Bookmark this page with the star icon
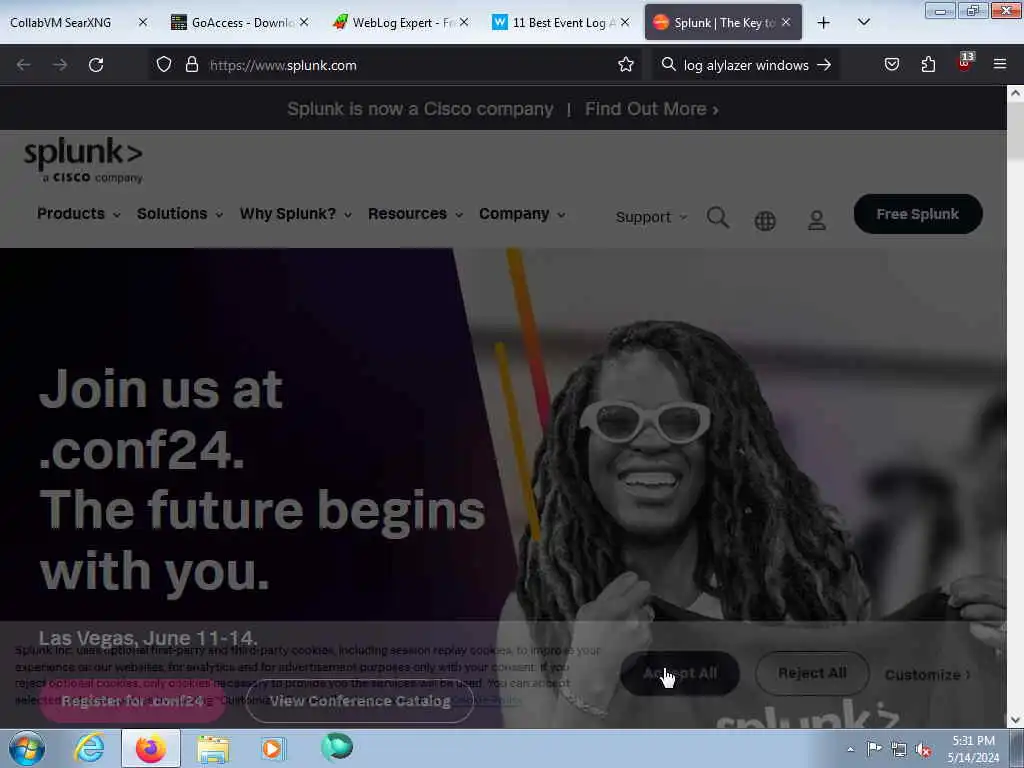Viewport: 1024px width, 768px height. pos(626,65)
